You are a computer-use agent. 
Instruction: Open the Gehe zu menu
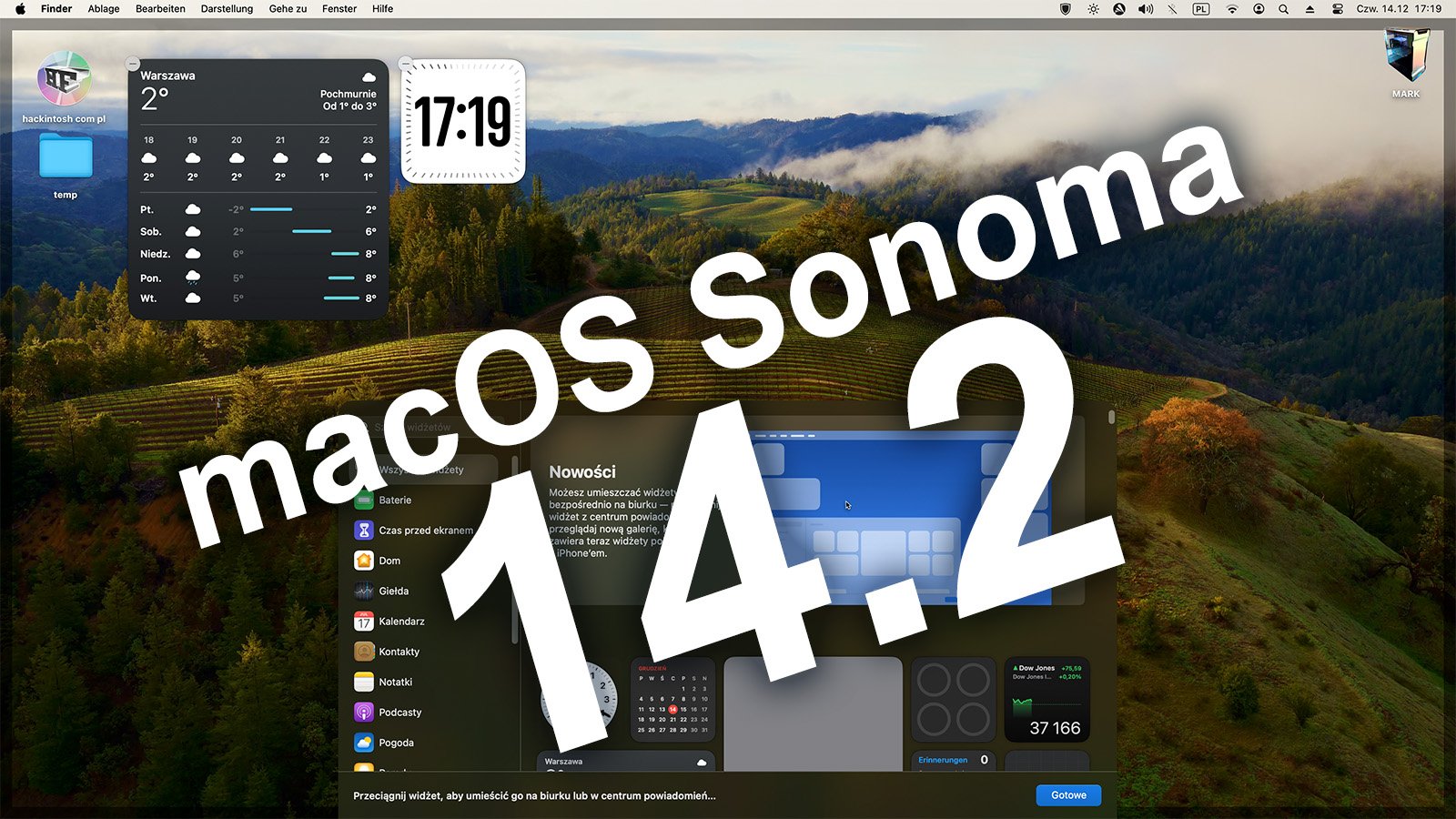click(288, 9)
